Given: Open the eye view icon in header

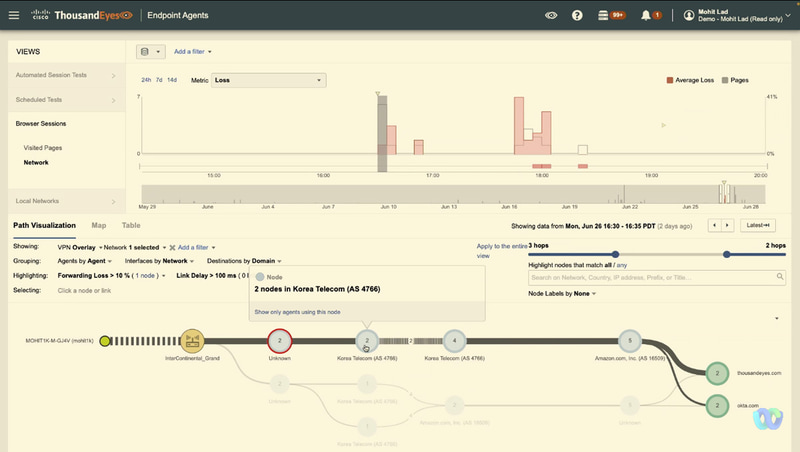Looking at the screenshot, I should click(551, 15).
